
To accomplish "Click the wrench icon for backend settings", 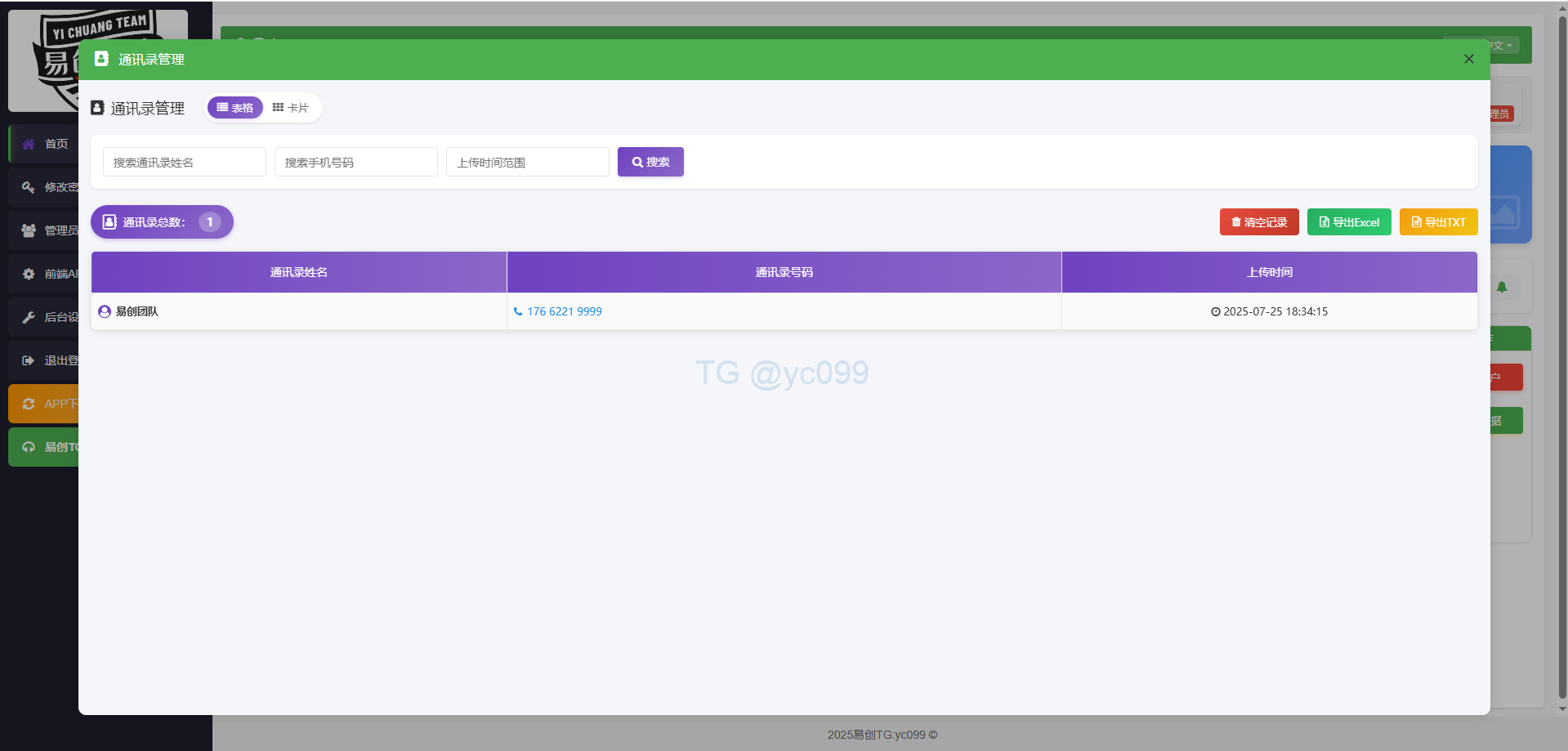I will 29,317.
